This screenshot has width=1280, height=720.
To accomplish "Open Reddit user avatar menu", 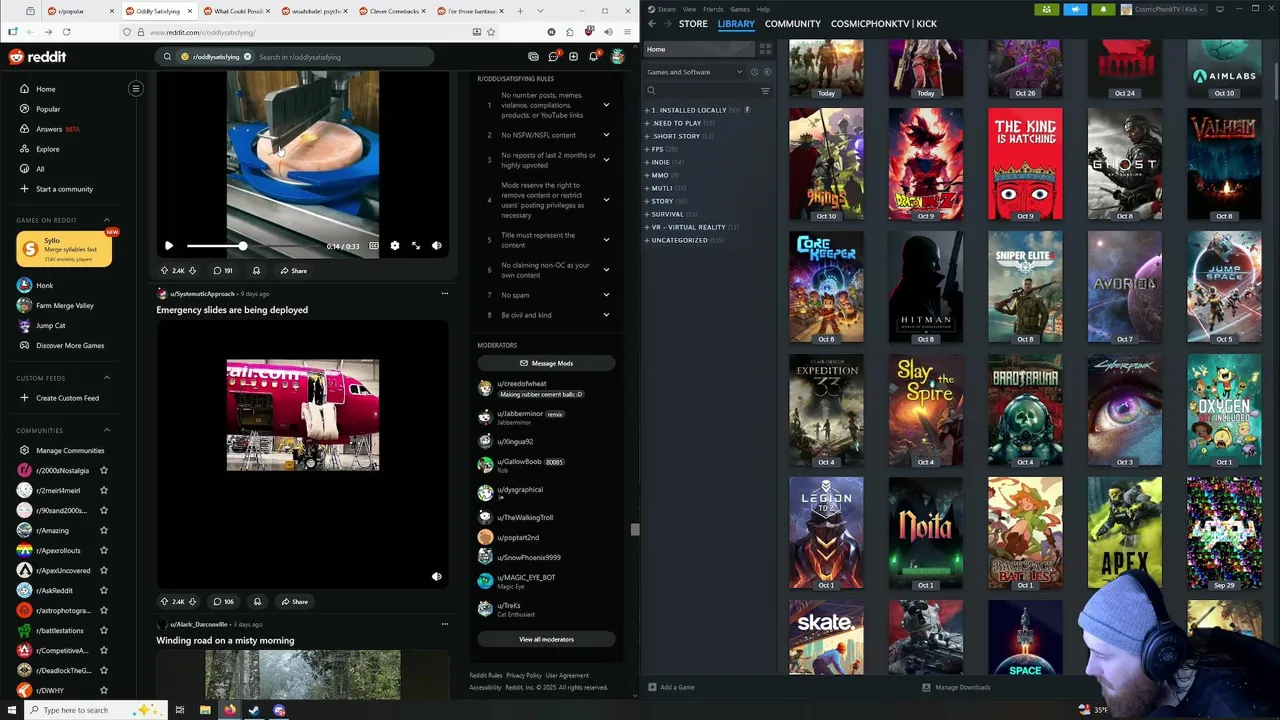I will 618,57.
